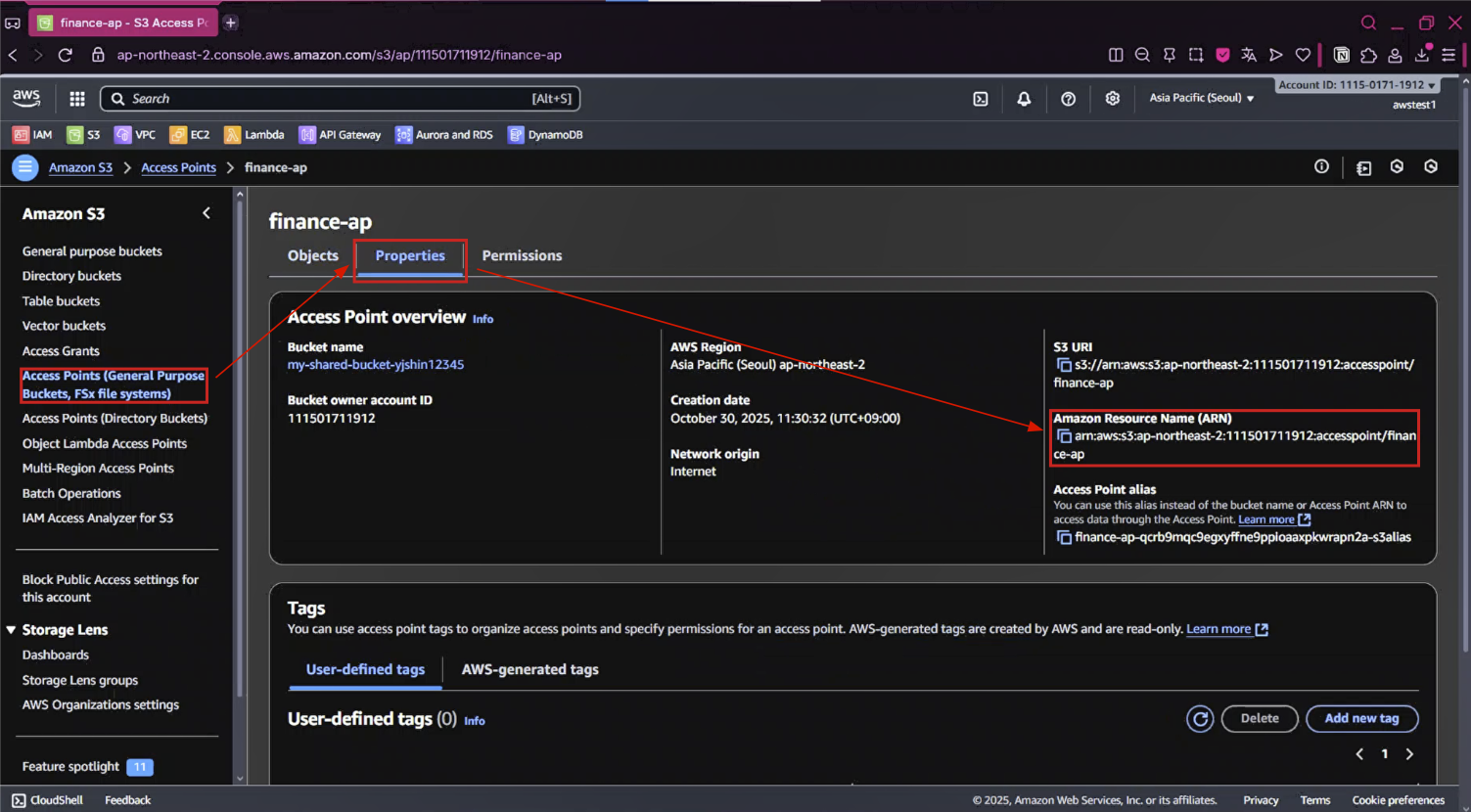Screen dimensions: 1471x812
Task: Reload the browser page
Action: point(66,55)
